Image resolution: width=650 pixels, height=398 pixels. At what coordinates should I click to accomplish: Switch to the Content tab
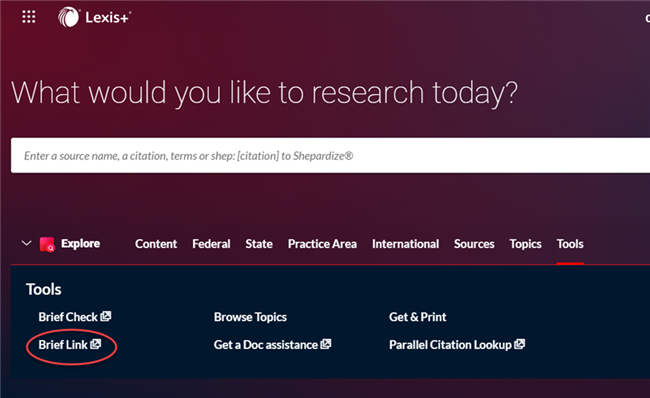[x=156, y=244]
